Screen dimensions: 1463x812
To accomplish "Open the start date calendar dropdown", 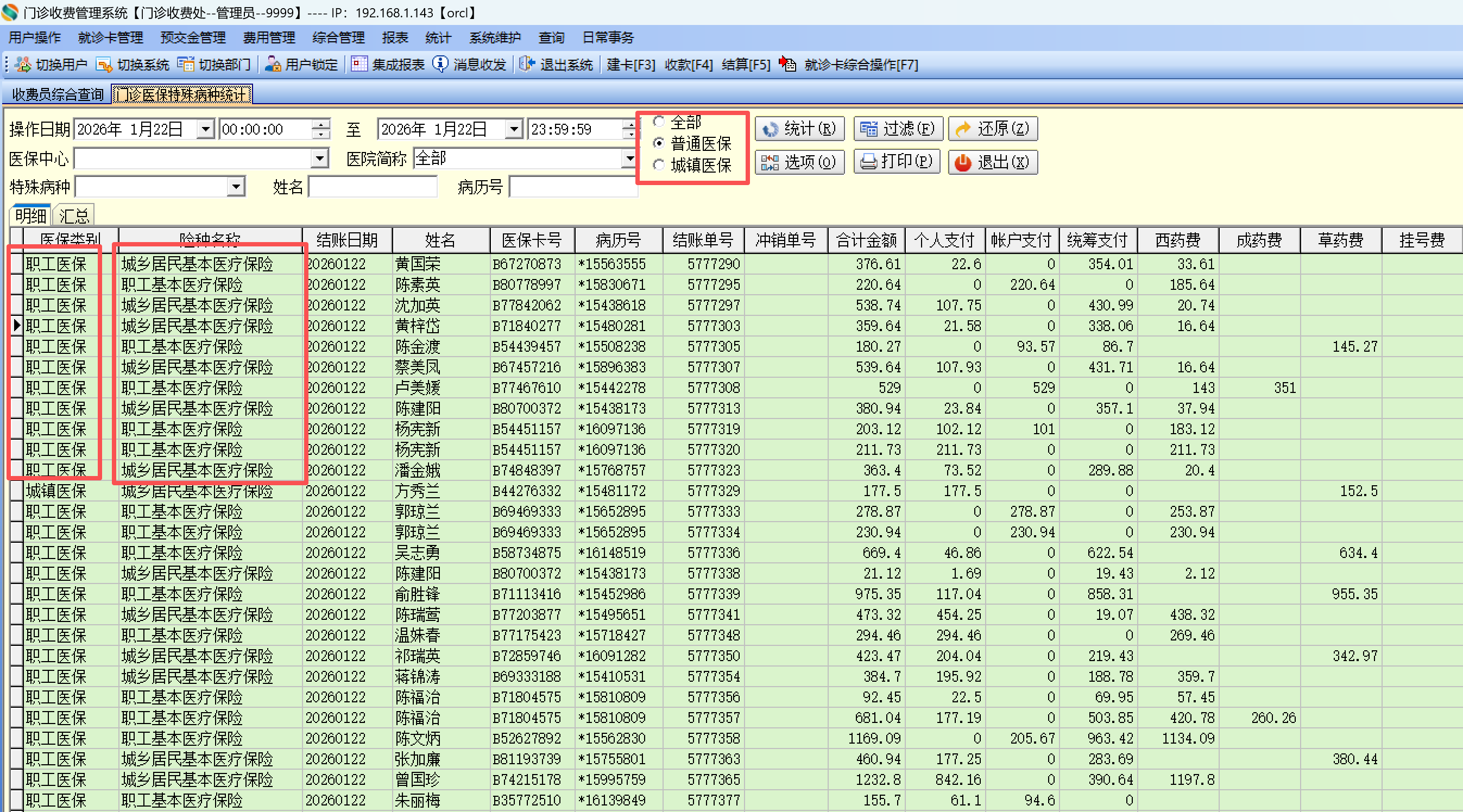I will [x=206, y=130].
